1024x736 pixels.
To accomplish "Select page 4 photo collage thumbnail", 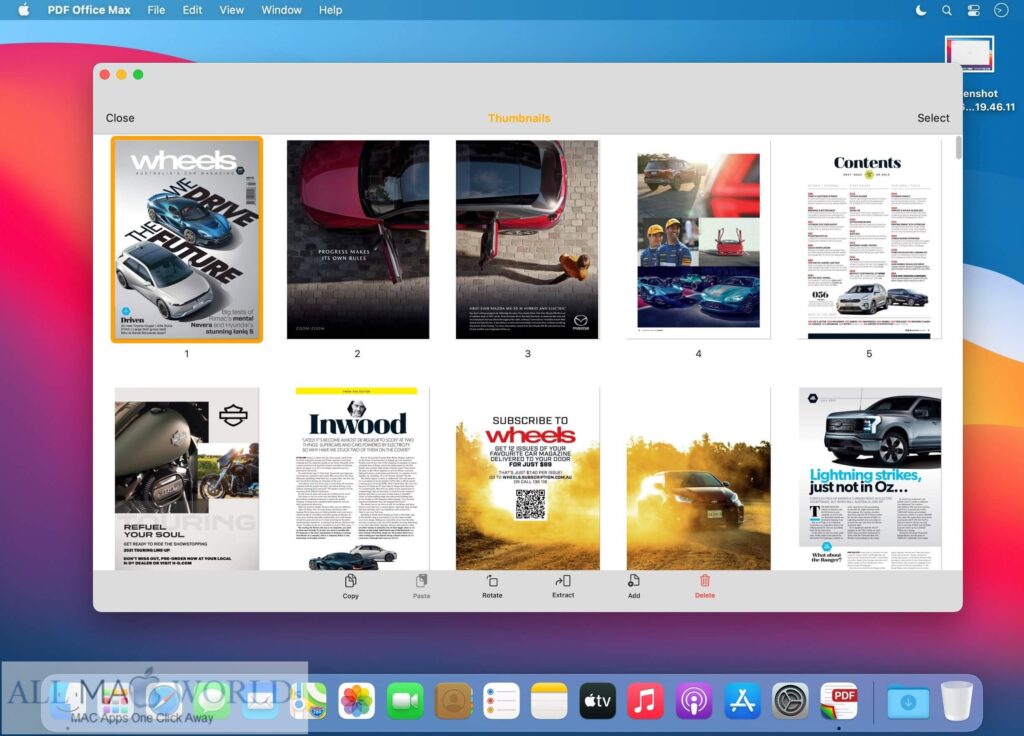I will (x=698, y=240).
